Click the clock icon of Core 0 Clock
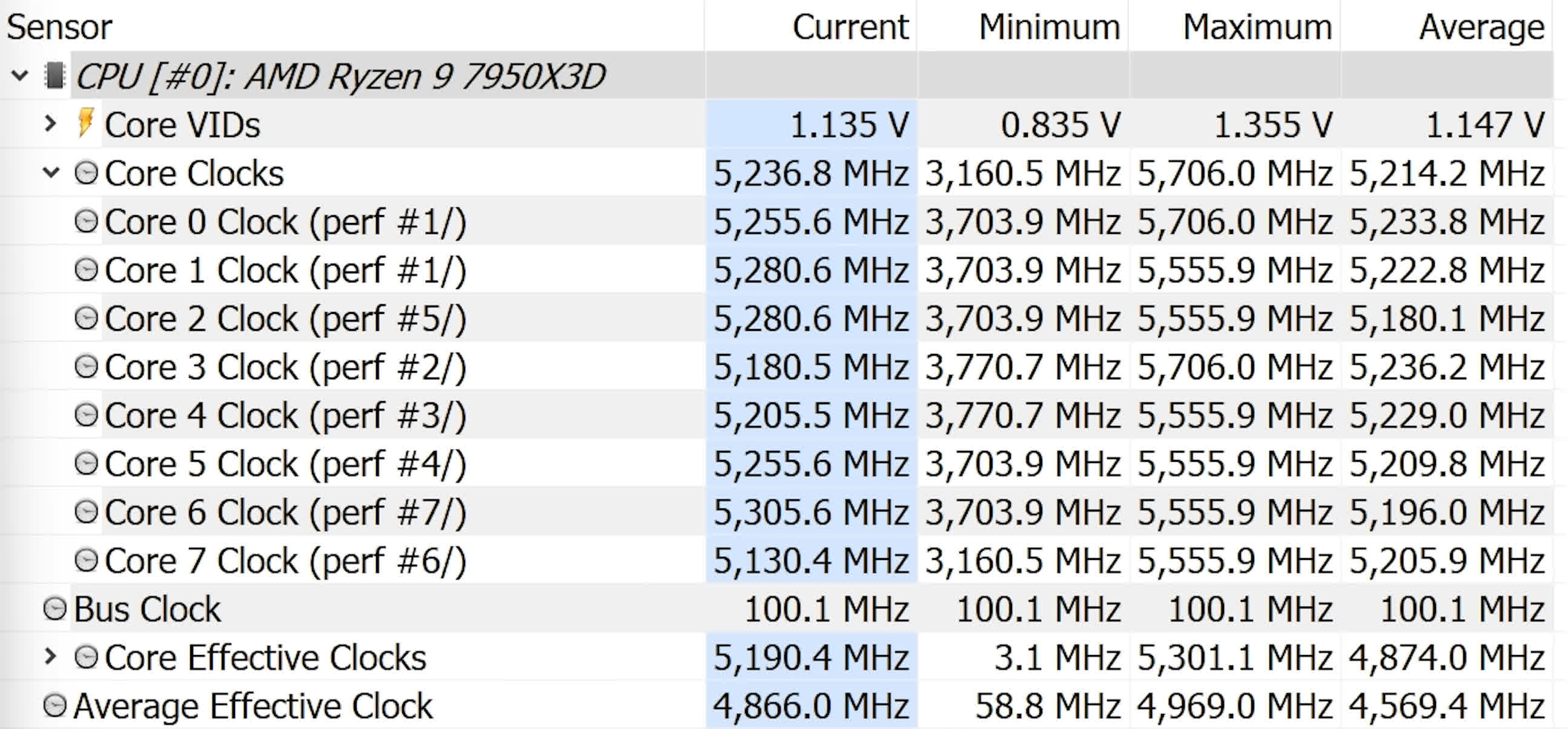Screen dimensions: 1568x729 (86, 221)
